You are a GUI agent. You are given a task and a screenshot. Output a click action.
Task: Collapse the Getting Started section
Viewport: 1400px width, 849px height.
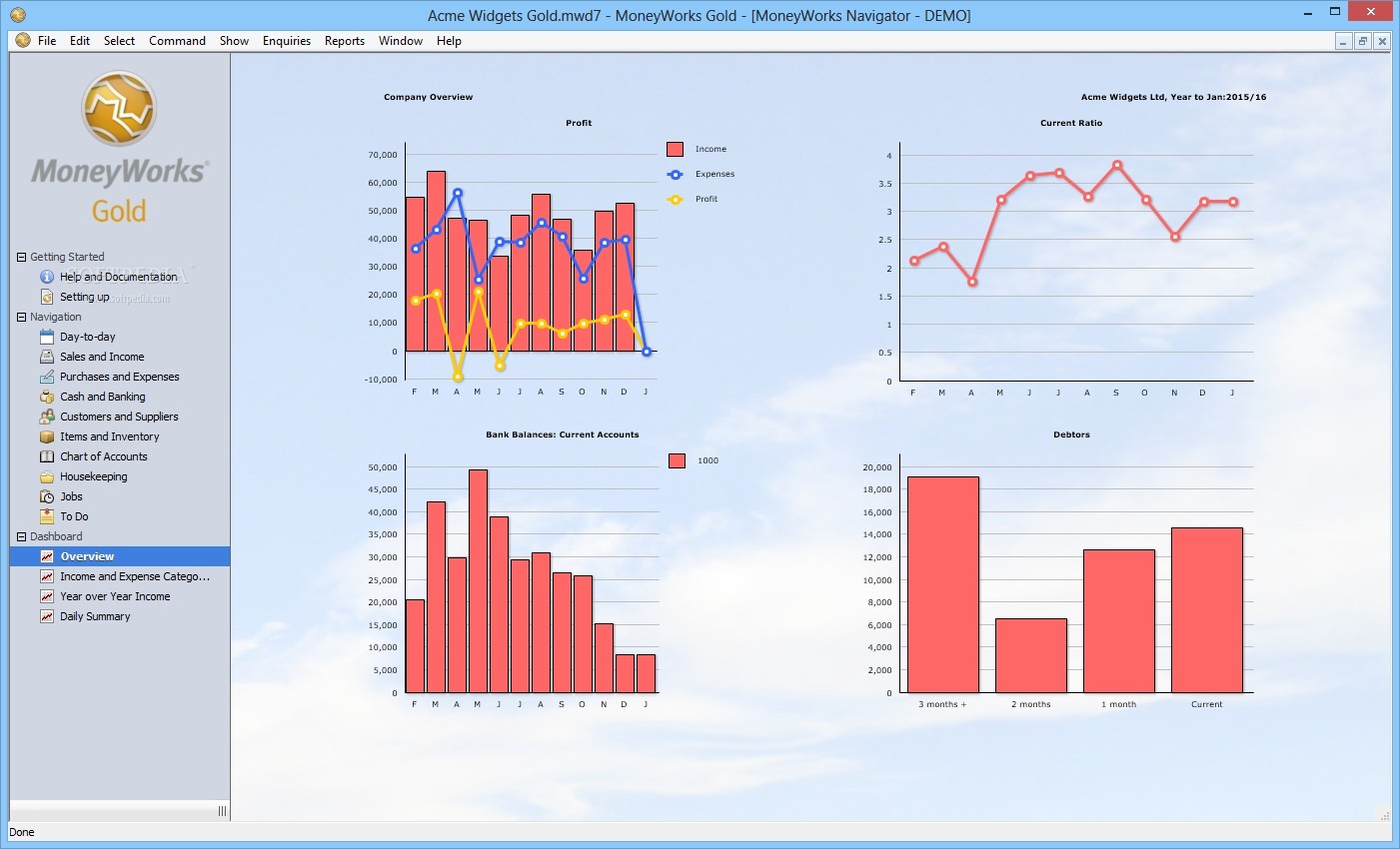tap(21, 257)
